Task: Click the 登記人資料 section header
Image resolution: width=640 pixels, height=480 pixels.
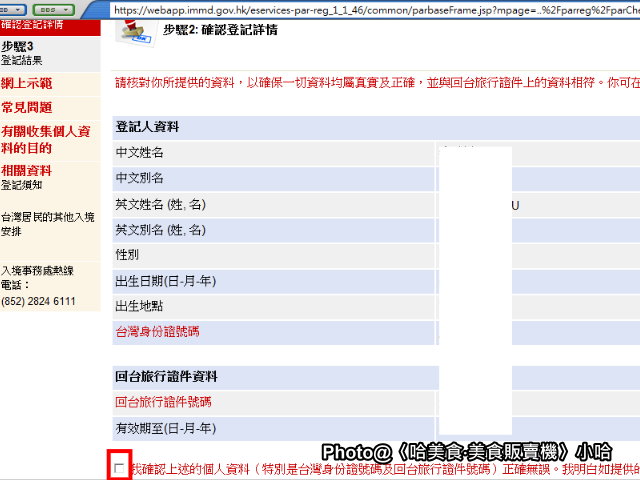Action: 147,127
